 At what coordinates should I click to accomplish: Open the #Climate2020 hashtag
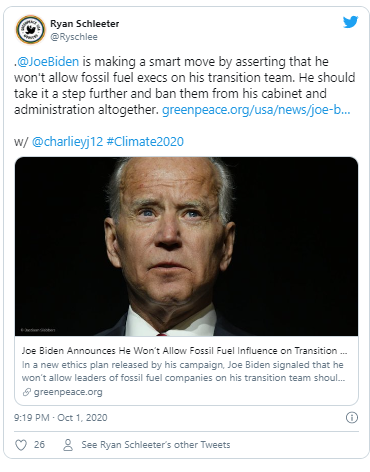pyautogui.click(x=145, y=142)
